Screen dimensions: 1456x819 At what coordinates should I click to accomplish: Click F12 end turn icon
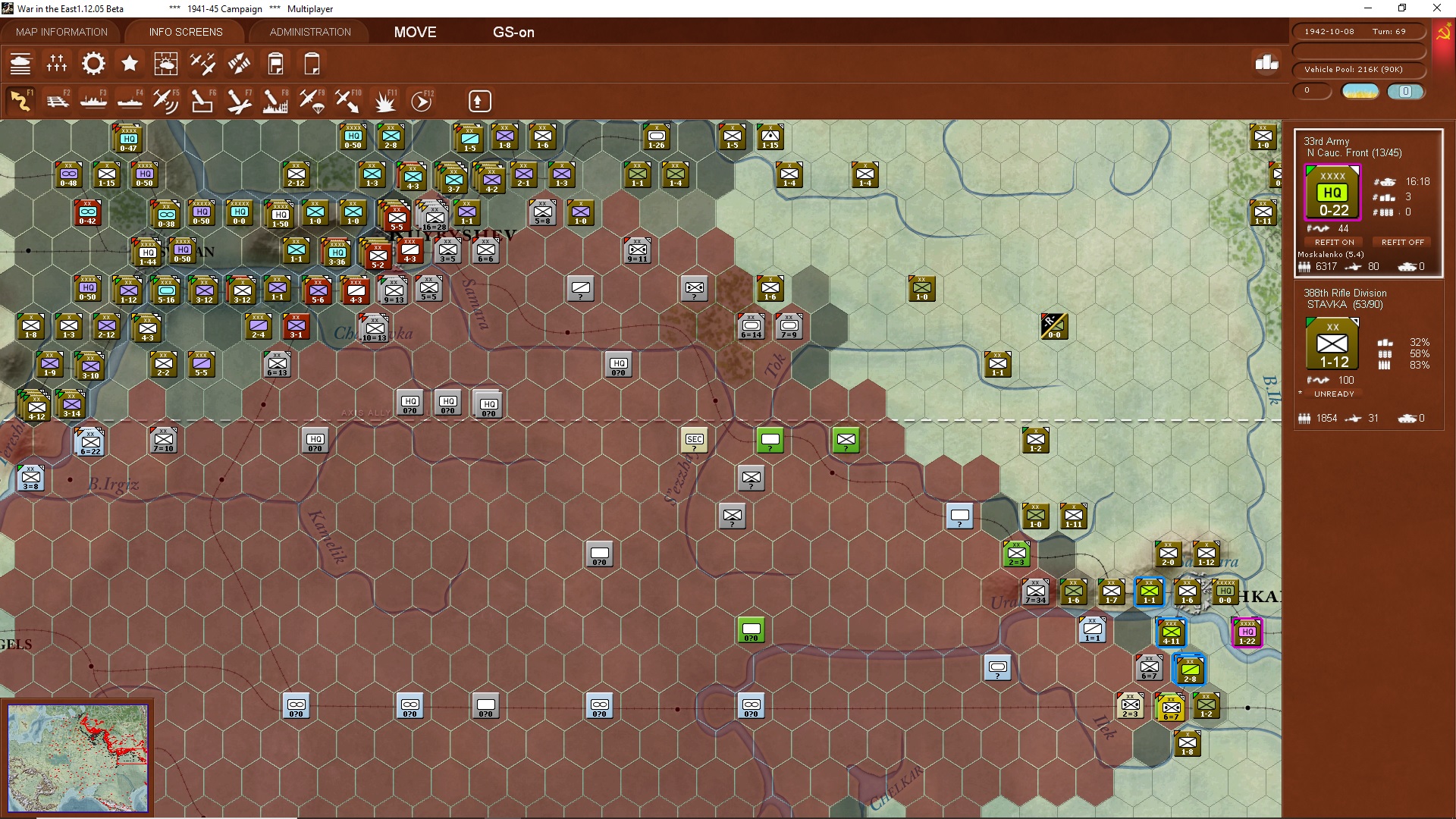[x=422, y=101]
